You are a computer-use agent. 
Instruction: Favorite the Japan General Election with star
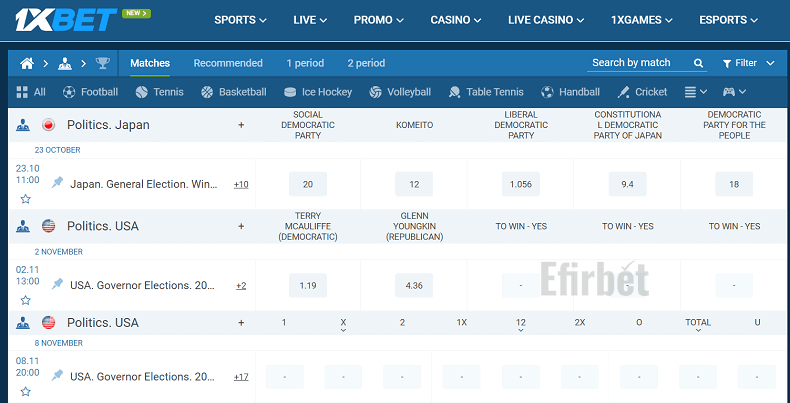[x=26, y=199]
